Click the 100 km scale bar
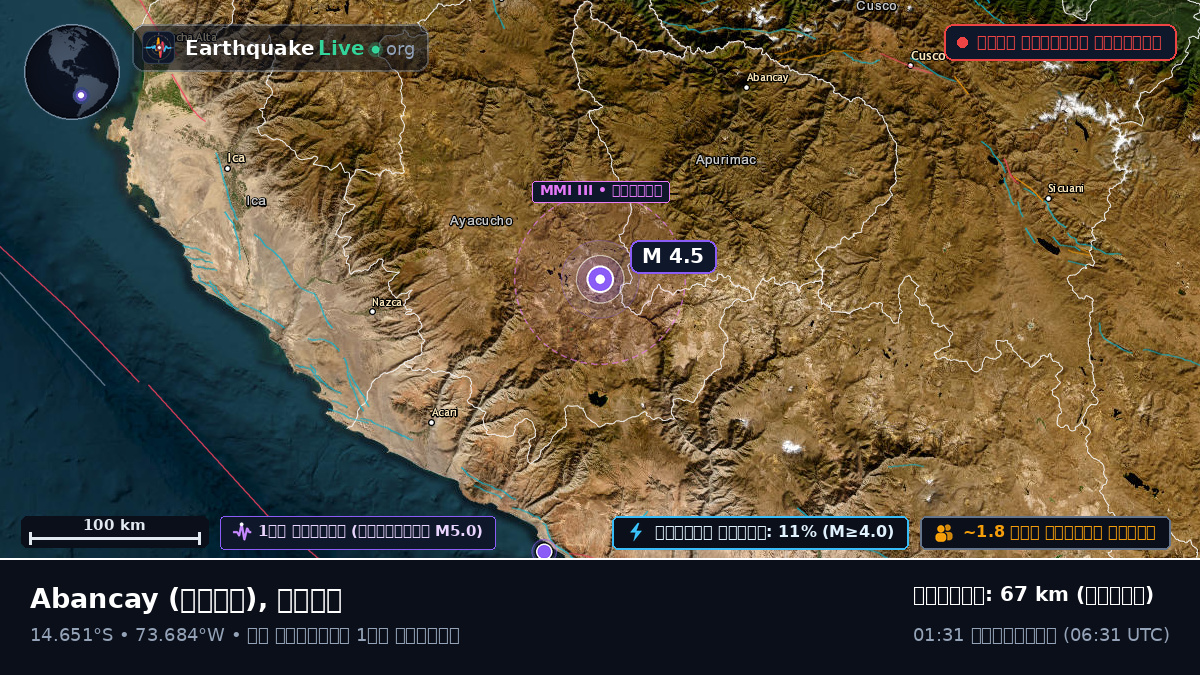Viewport: 1200px width, 675px height. click(115, 532)
